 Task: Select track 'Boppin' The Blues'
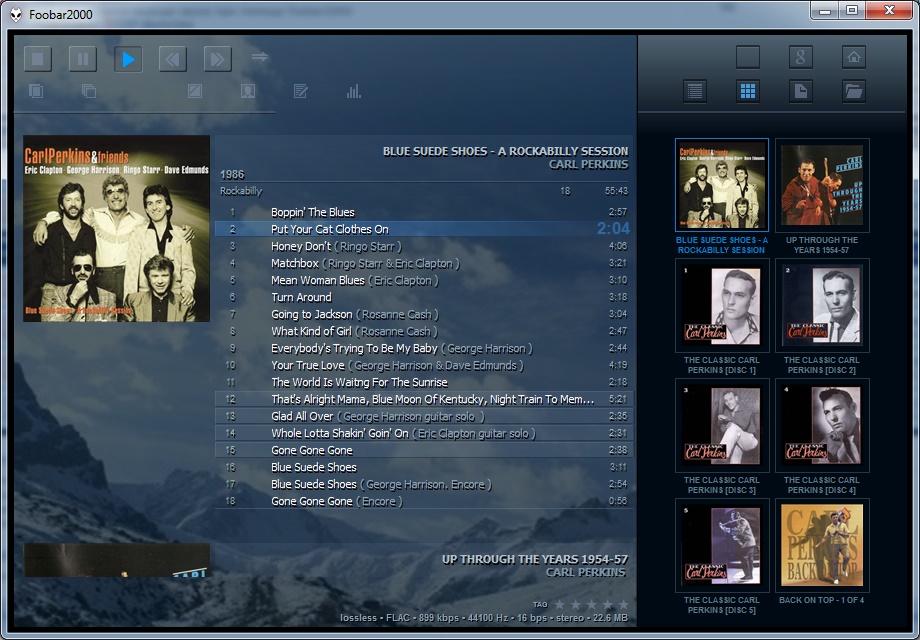coord(424,212)
